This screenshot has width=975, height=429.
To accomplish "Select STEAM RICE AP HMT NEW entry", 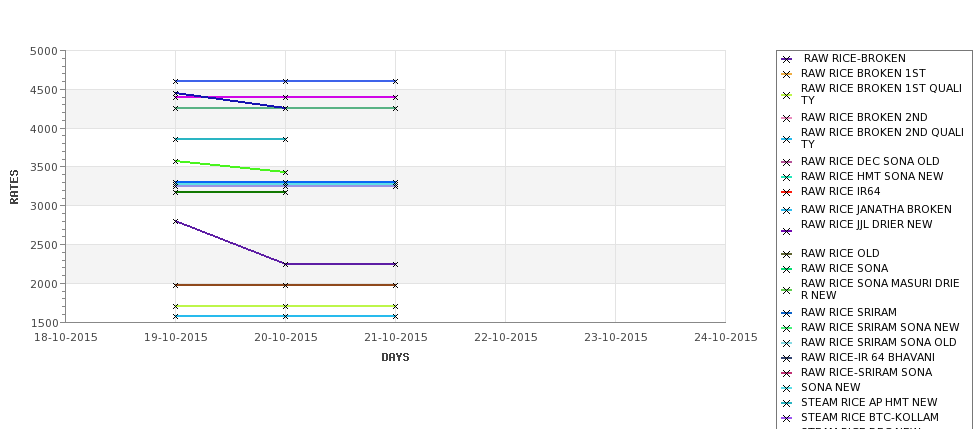I will tap(869, 403).
